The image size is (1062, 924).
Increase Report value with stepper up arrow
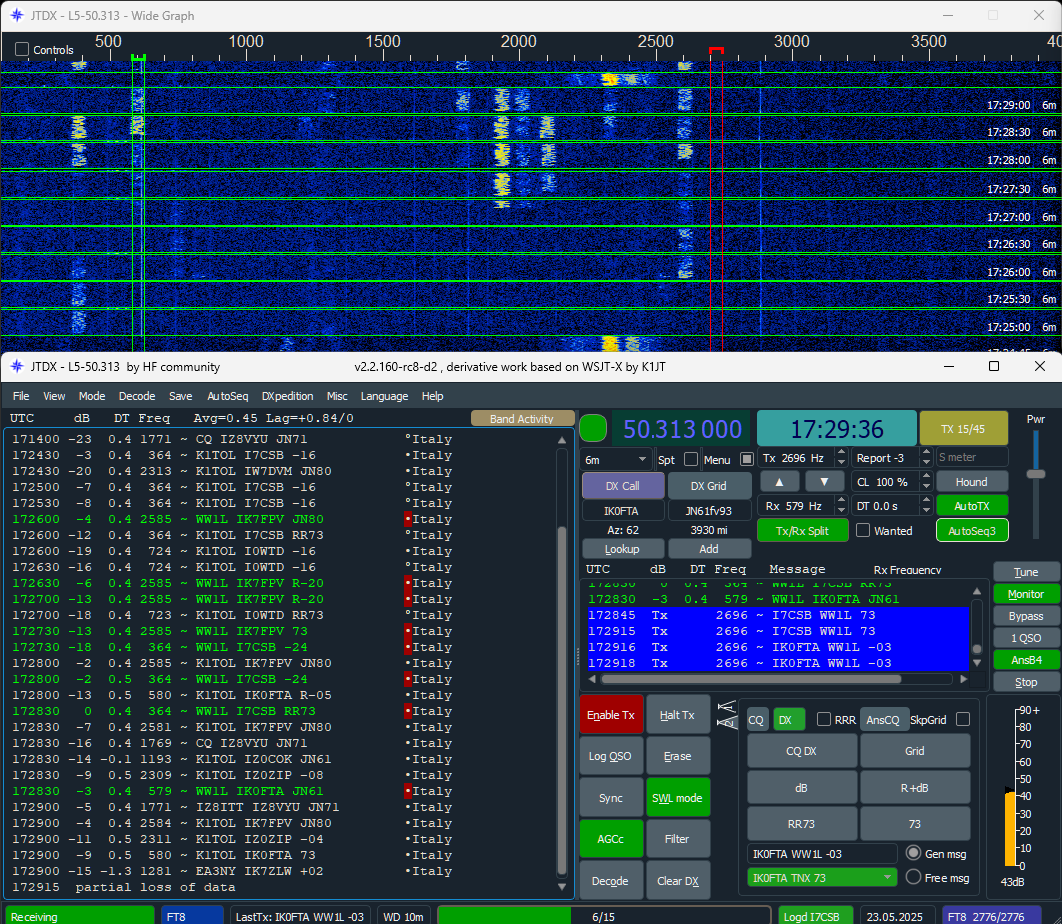point(926,453)
